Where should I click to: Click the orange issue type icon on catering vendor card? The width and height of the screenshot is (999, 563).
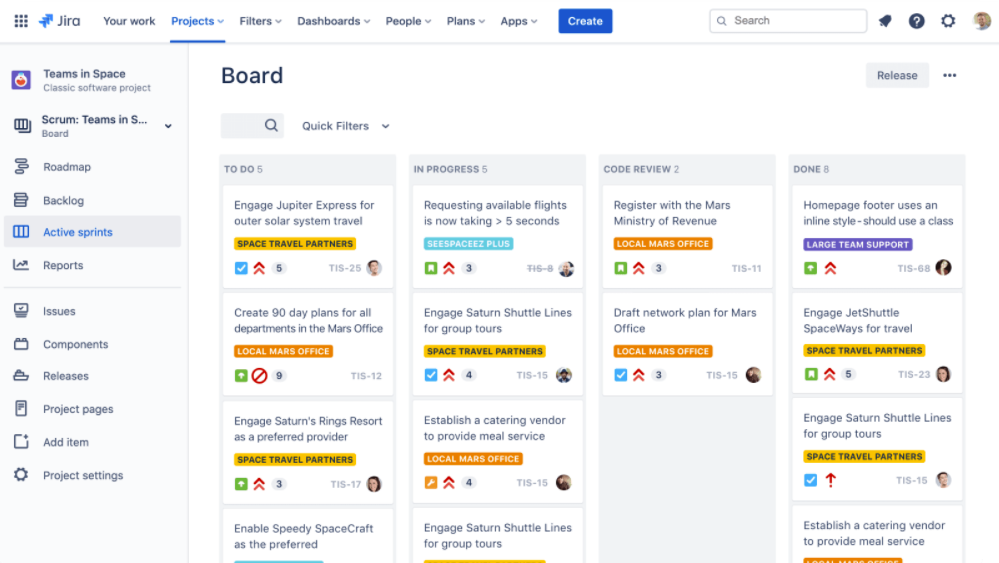pos(431,483)
